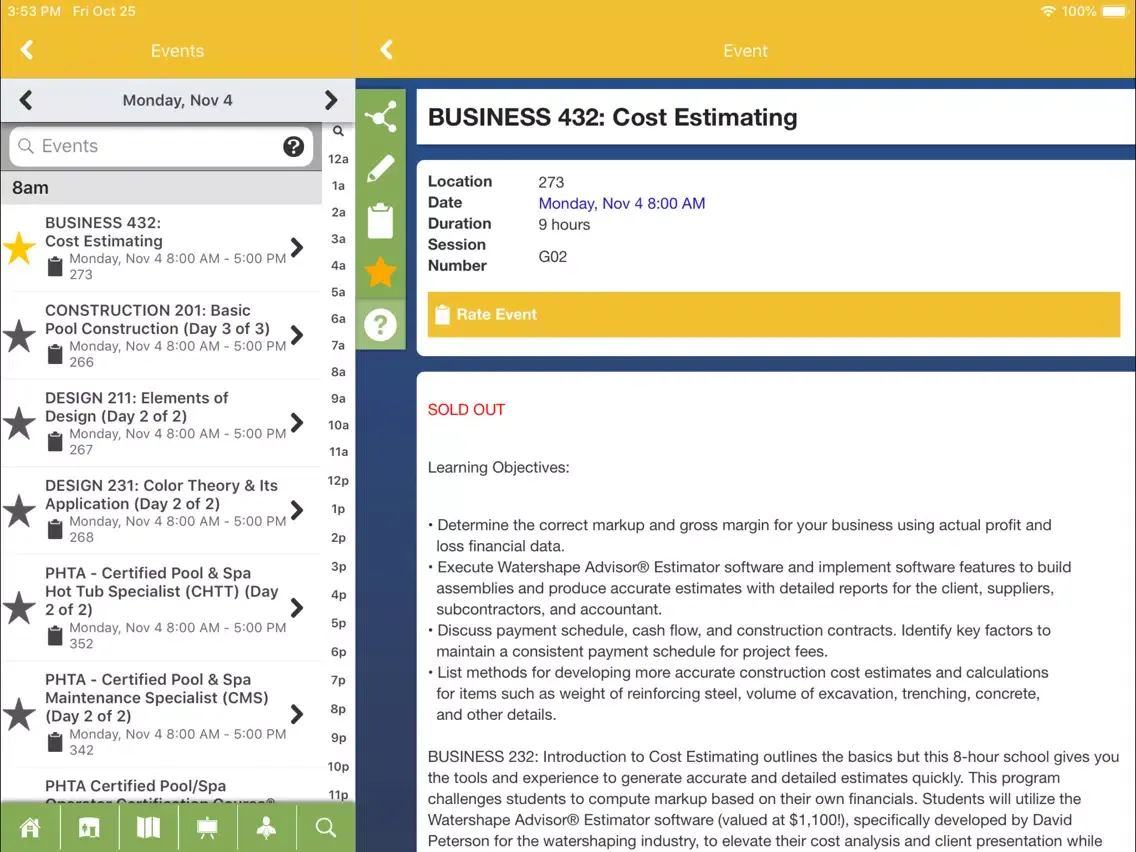1136x852 pixels.
Task: Jump to 3p in time index
Action: pyautogui.click(x=338, y=567)
